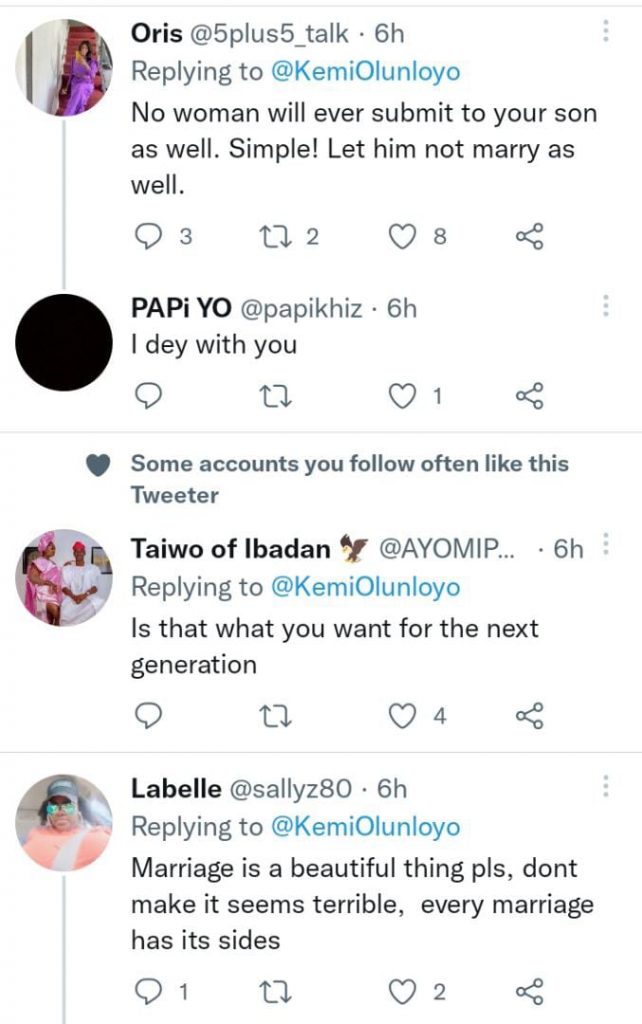
Task: Reply to Oris's tweet
Action: [x=147, y=236]
